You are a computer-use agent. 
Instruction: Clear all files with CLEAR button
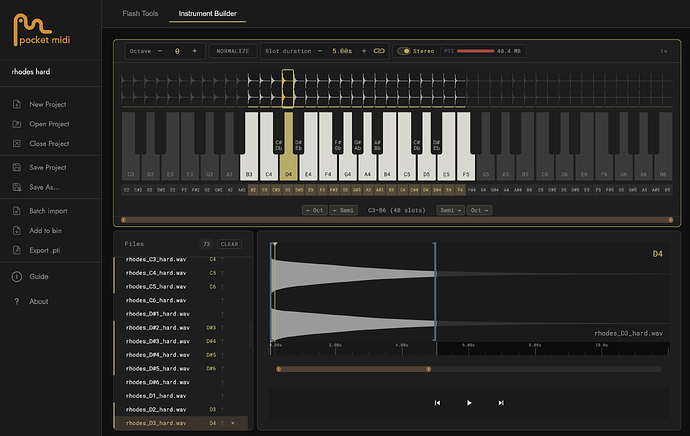tap(229, 244)
